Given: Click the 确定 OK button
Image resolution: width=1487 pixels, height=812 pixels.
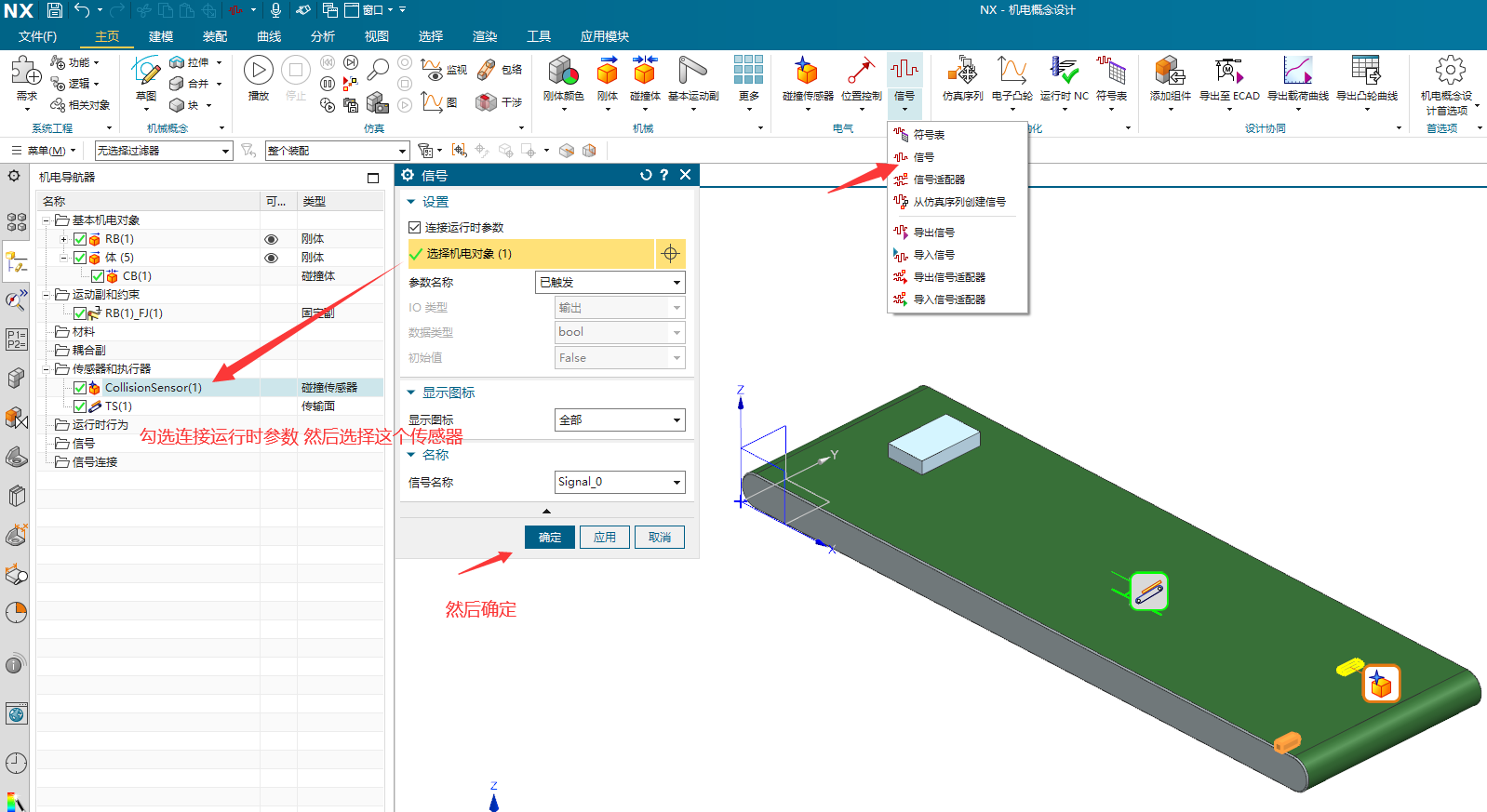Looking at the screenshot, I should click(x=550, y=537).
